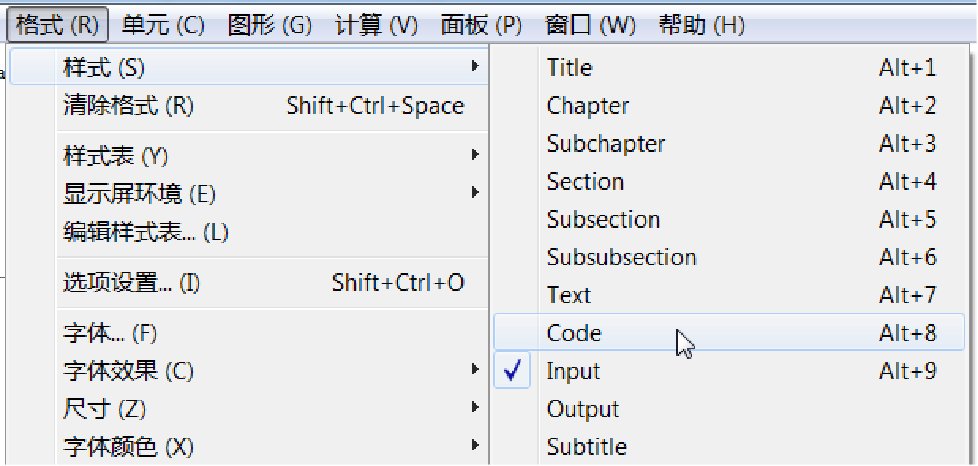Select Section style from submenu
Screen dimensions: 978x466
[x=729, y=182]
